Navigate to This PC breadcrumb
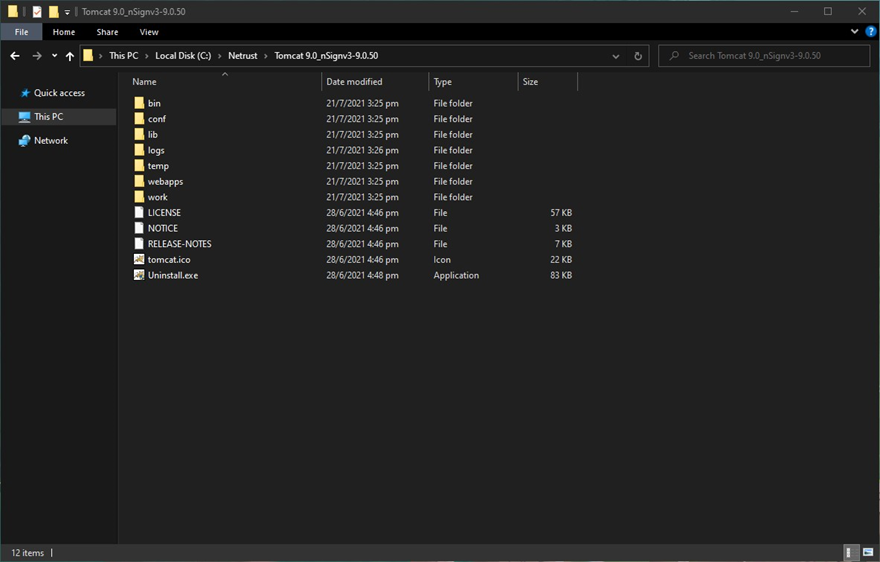Image resolution: width=880 pixels, height=562 pixels. tap(123, 56)
